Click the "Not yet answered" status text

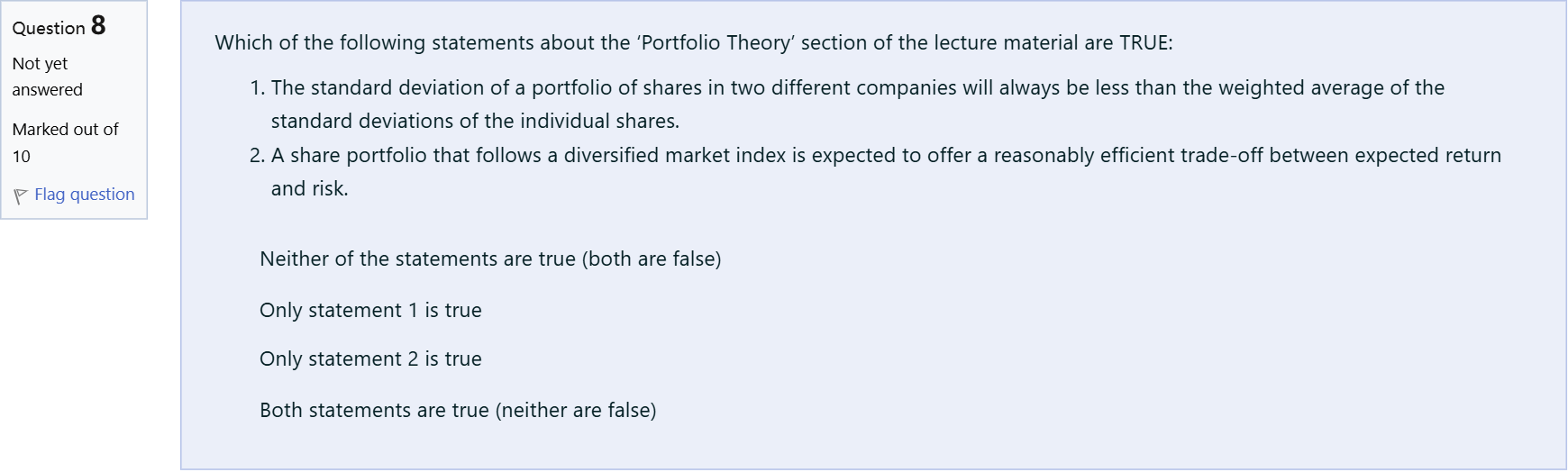[x=47, y=77]
